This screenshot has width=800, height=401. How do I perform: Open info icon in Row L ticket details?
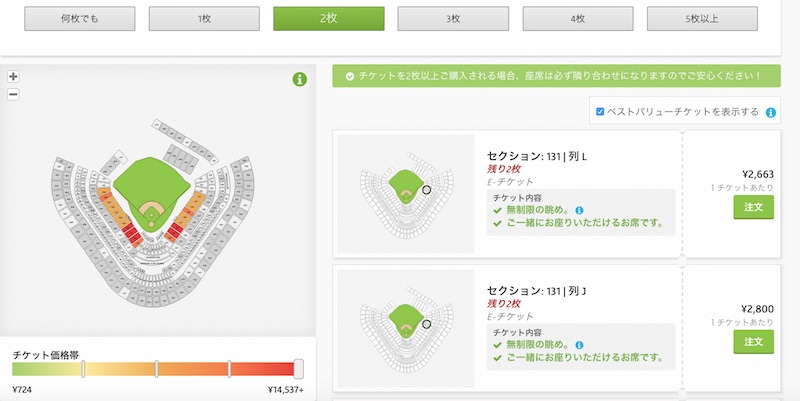[579, 210]
